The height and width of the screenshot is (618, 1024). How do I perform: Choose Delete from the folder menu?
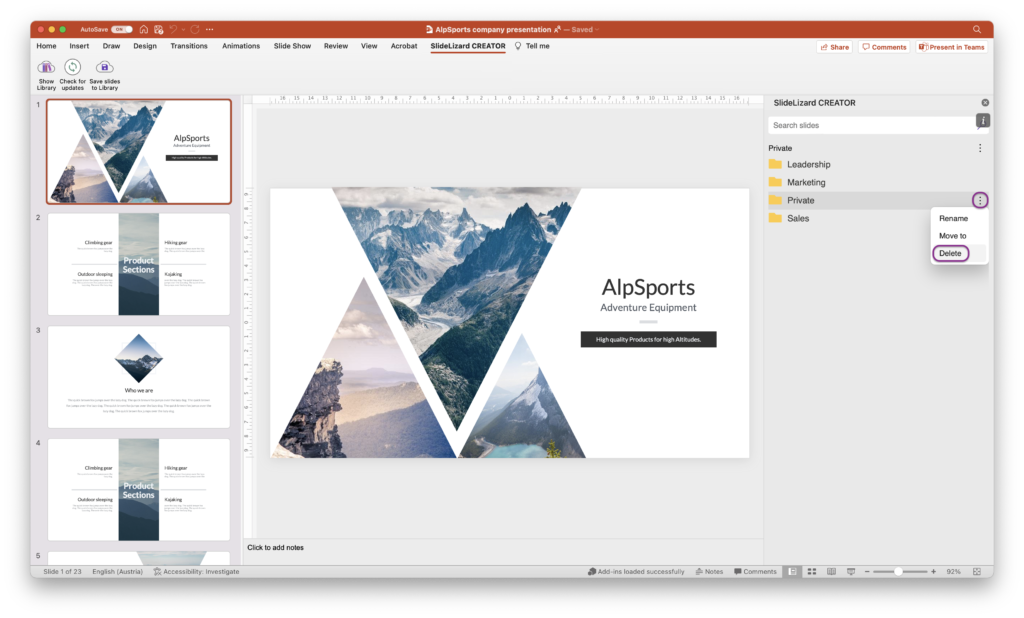point(950,253)
